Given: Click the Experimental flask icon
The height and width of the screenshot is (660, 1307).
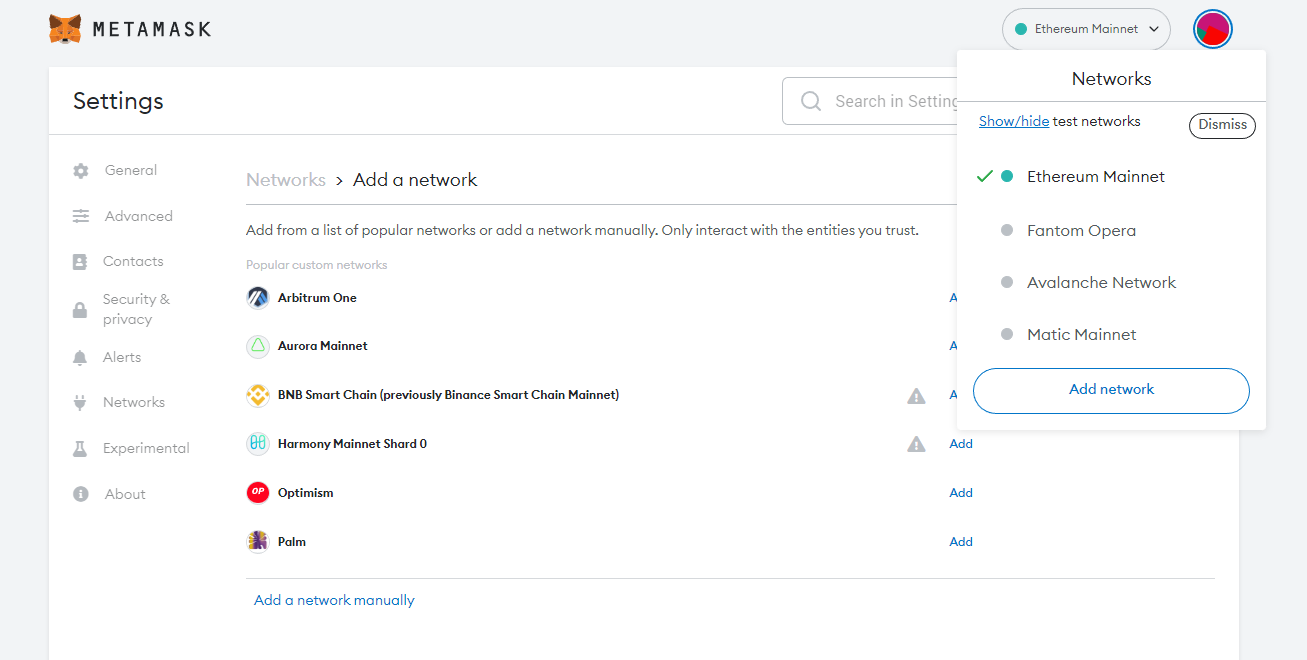Looking at the screenshot, I should tap(80, 449).
